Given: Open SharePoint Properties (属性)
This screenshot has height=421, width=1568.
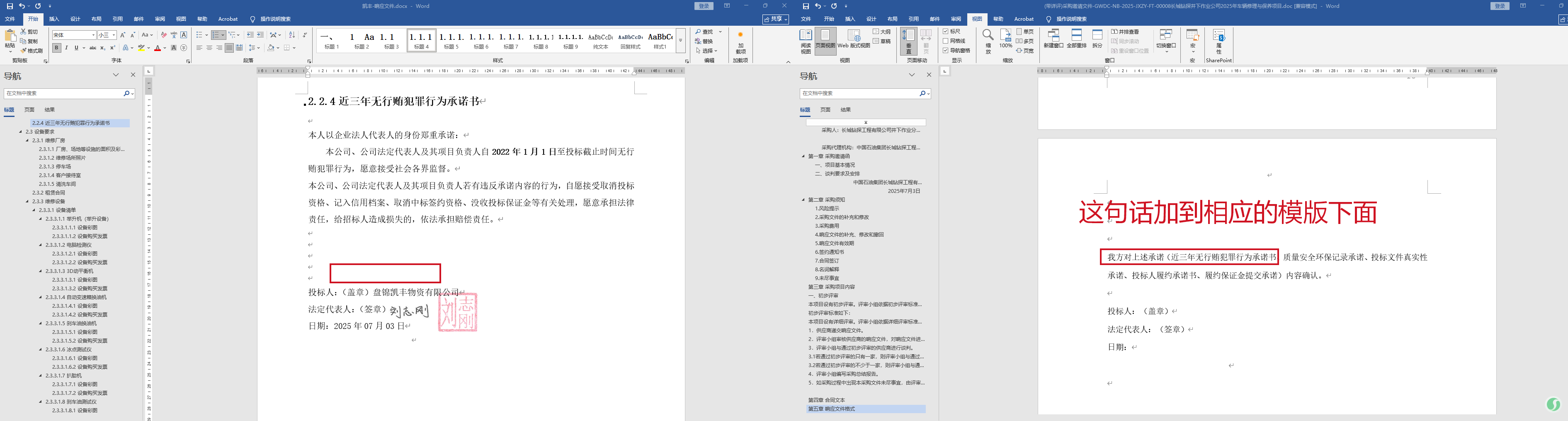Looking at the screenshot, I should 1218,41.
